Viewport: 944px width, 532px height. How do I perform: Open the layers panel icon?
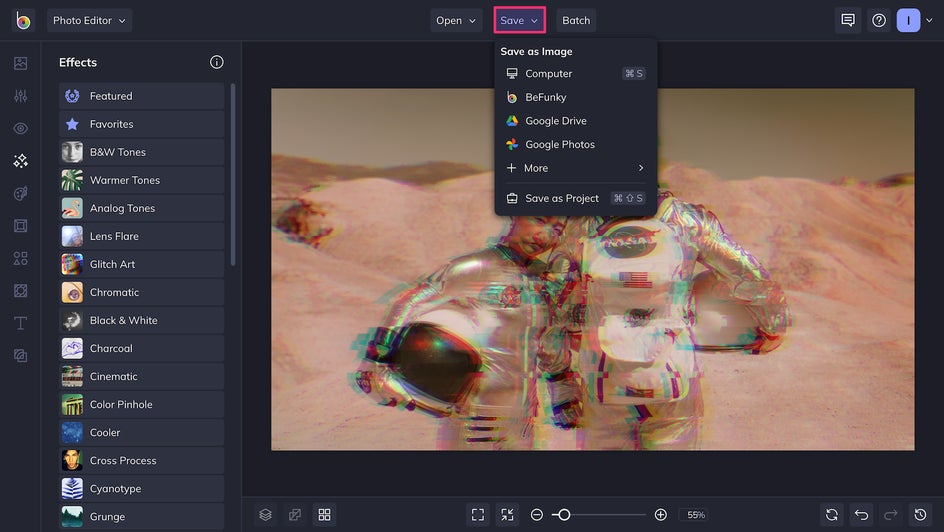[x=266, y=515]
